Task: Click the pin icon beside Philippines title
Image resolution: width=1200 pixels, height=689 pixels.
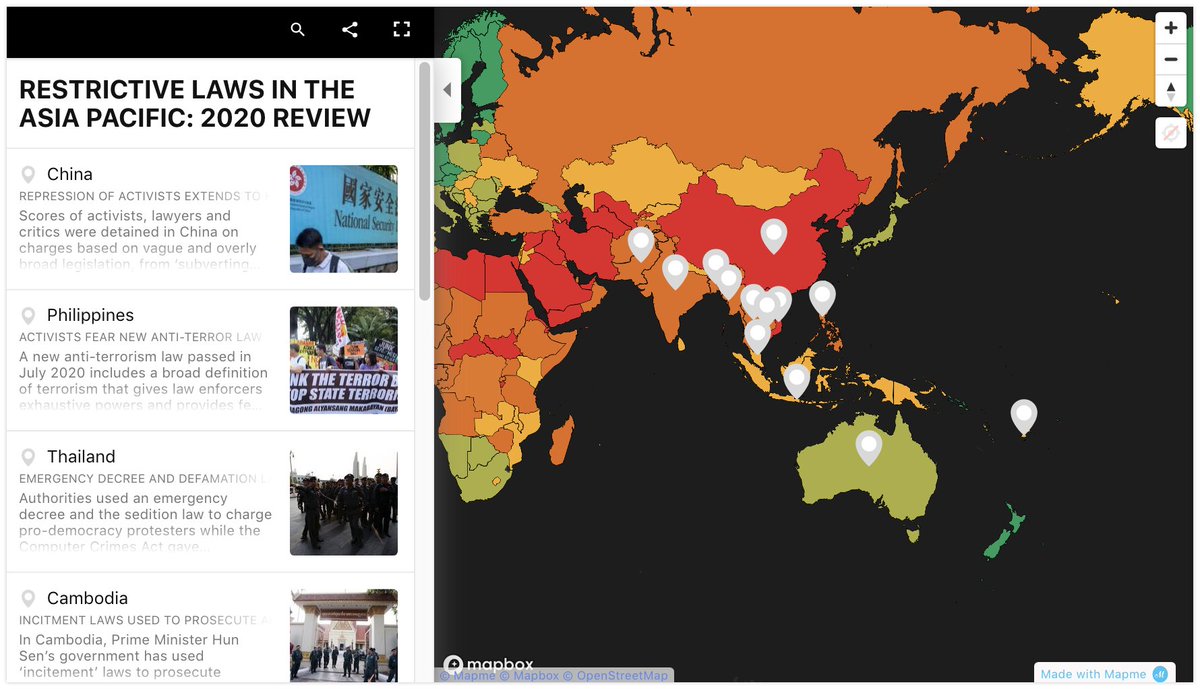Action: (x=28, y=316)
